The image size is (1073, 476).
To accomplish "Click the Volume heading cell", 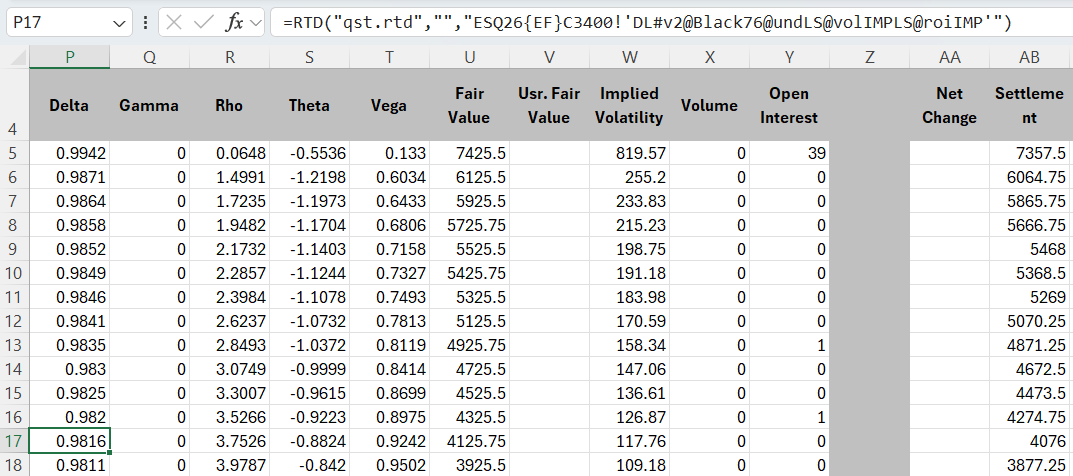I will (x=710, y=105).
